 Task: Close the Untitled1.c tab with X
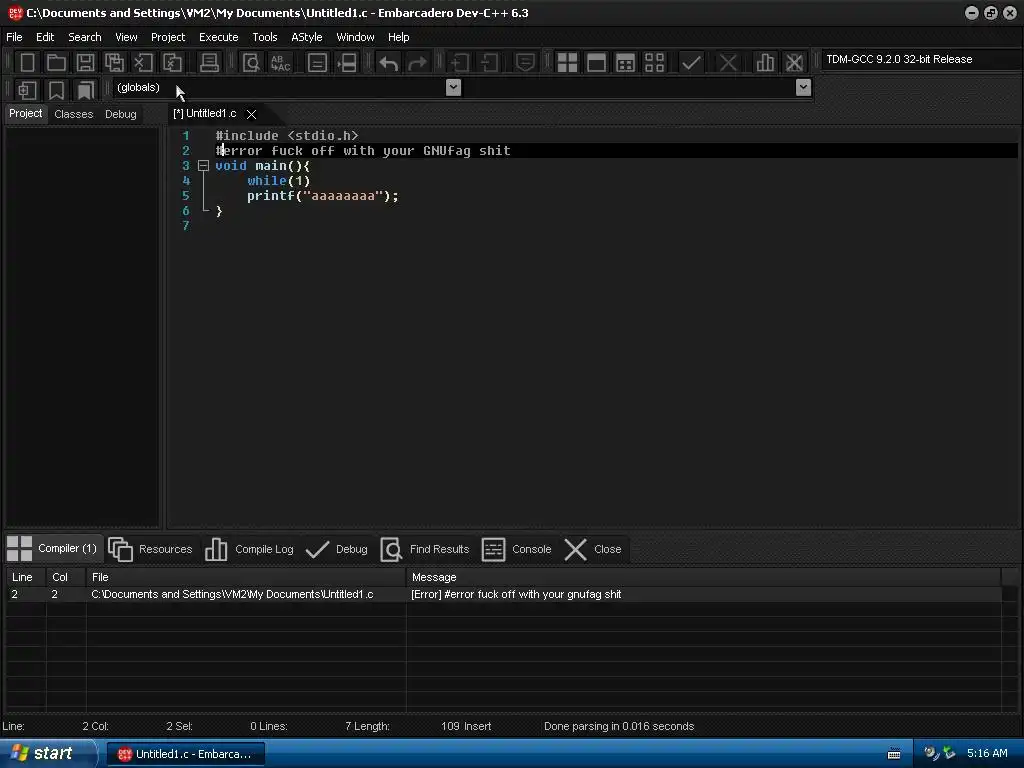click(251, 114)
